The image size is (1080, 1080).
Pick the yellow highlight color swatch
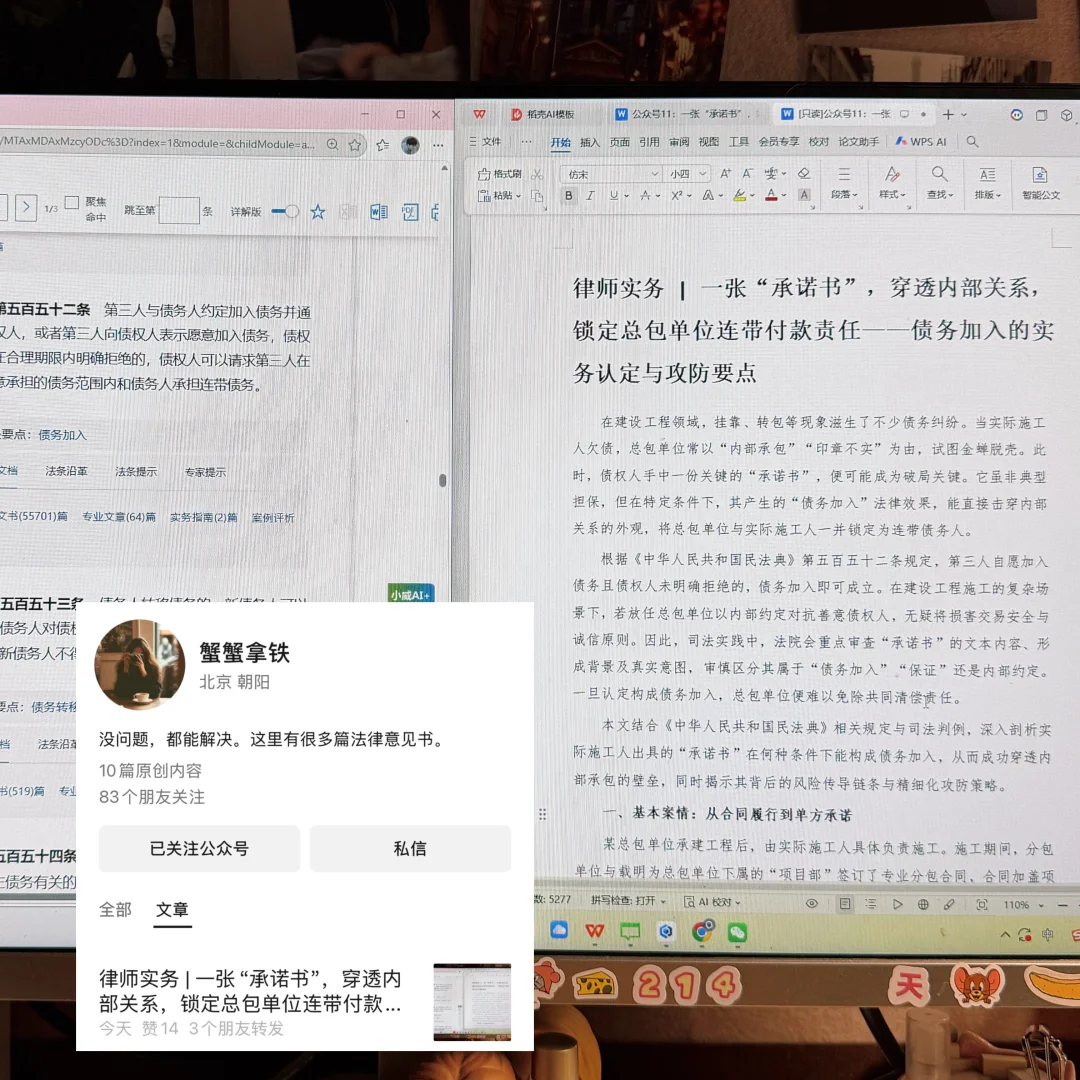point(739,196)
